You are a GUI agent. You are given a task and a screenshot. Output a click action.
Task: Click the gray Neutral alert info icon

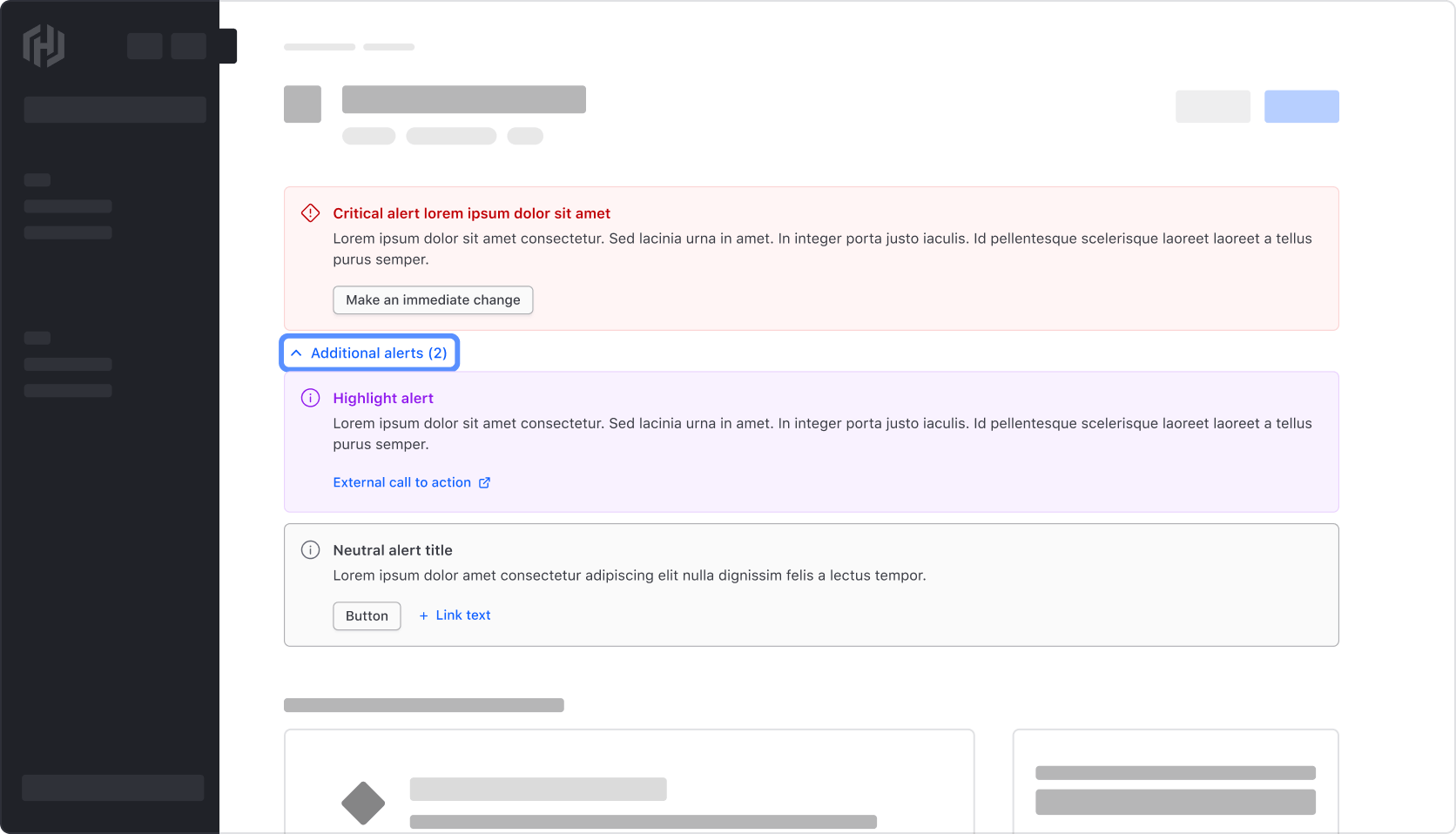click(x=310, y=550)
